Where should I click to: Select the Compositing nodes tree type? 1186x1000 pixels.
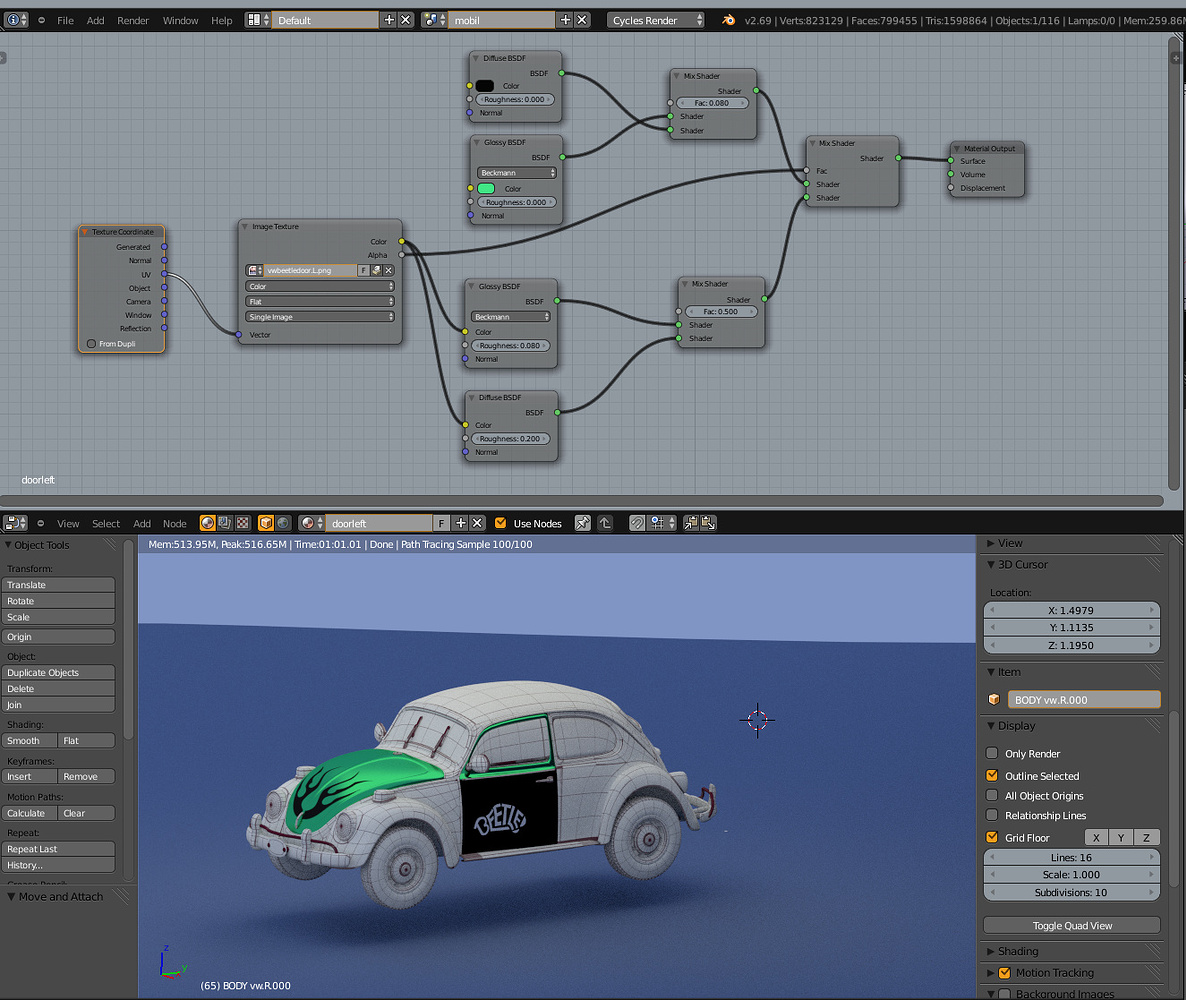(x=225, y=523)
